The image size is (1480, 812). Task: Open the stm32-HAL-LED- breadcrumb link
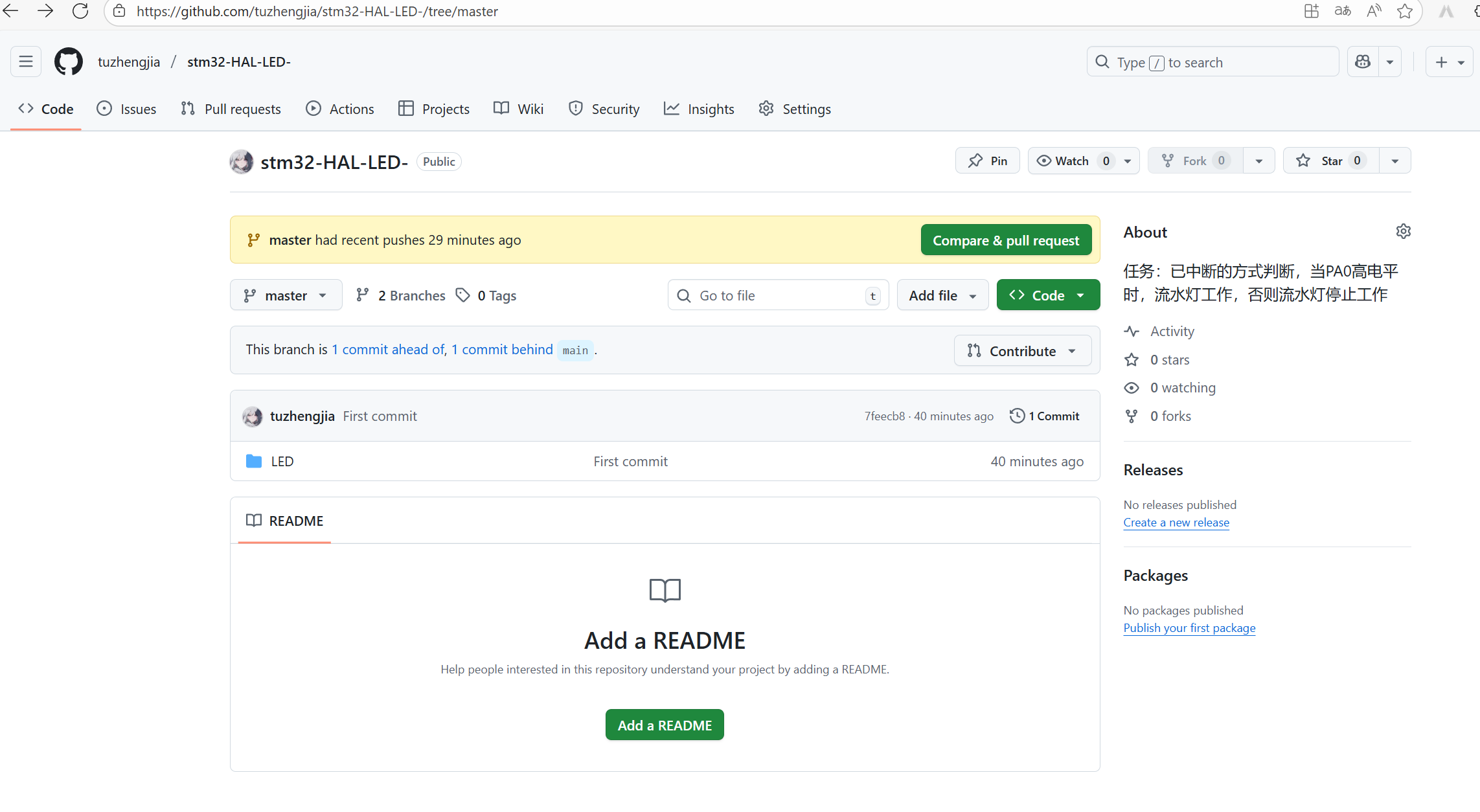[x=239, y=62]
